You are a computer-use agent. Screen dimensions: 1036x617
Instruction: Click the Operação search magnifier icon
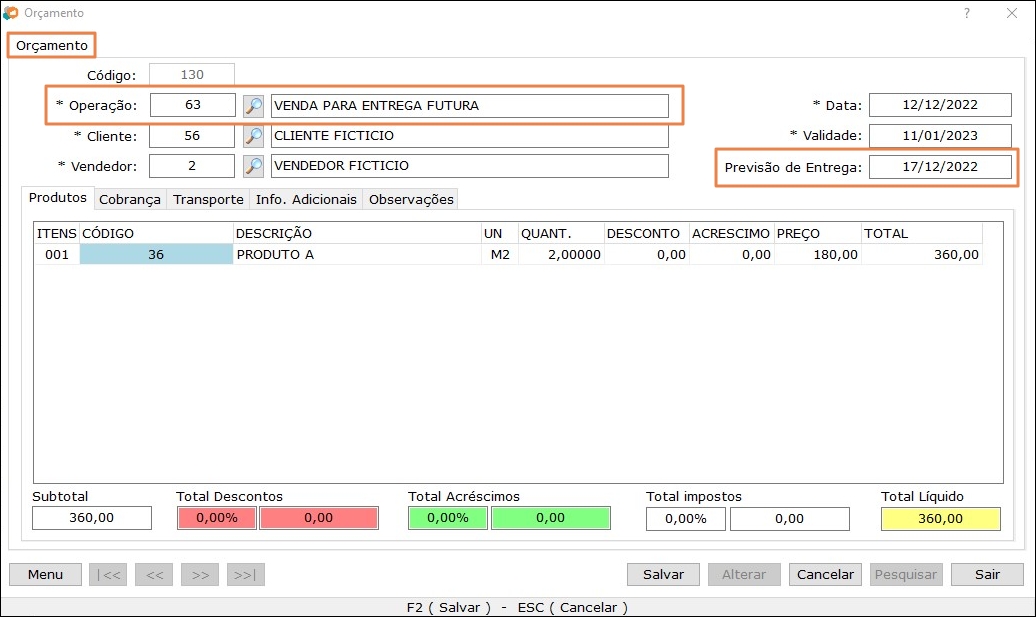click(x=254, y=106)
